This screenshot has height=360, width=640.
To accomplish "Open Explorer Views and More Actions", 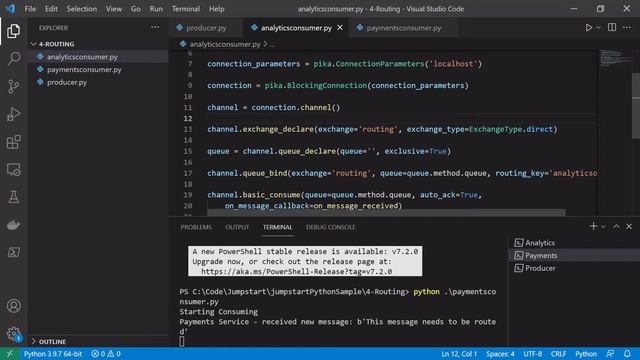I will tap(155, 27).
